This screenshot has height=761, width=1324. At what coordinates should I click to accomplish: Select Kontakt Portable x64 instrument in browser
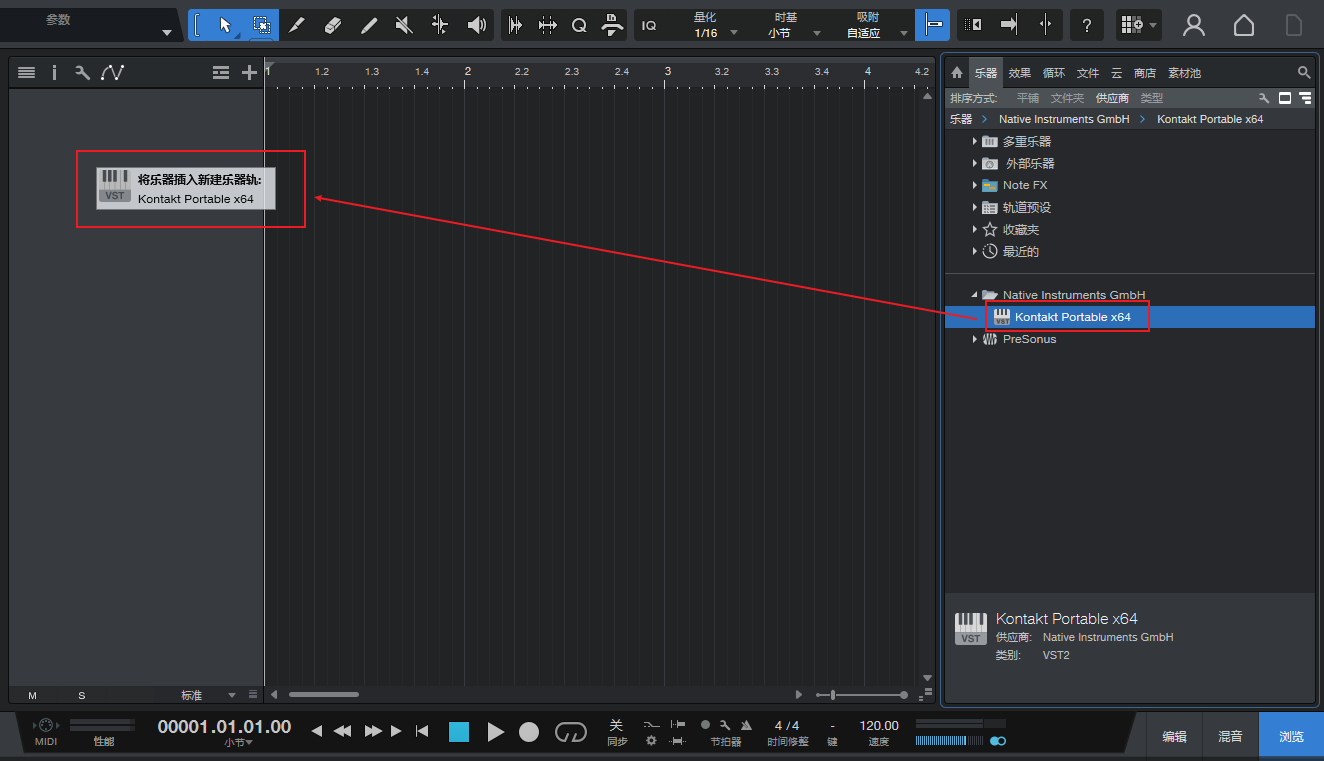click(1129, 317)
